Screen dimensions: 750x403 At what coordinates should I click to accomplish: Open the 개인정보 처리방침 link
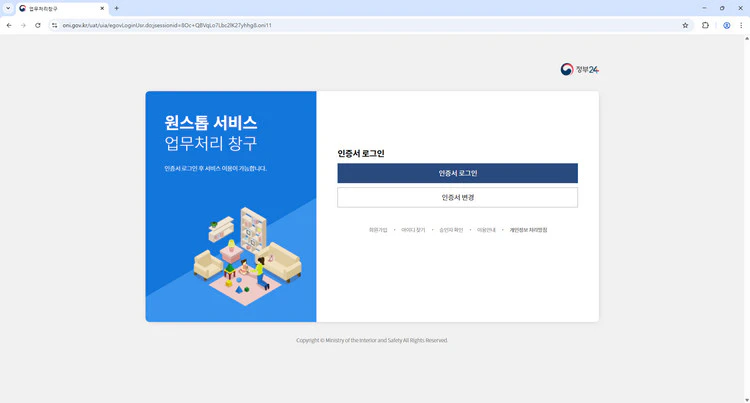[x=528, y=230]
